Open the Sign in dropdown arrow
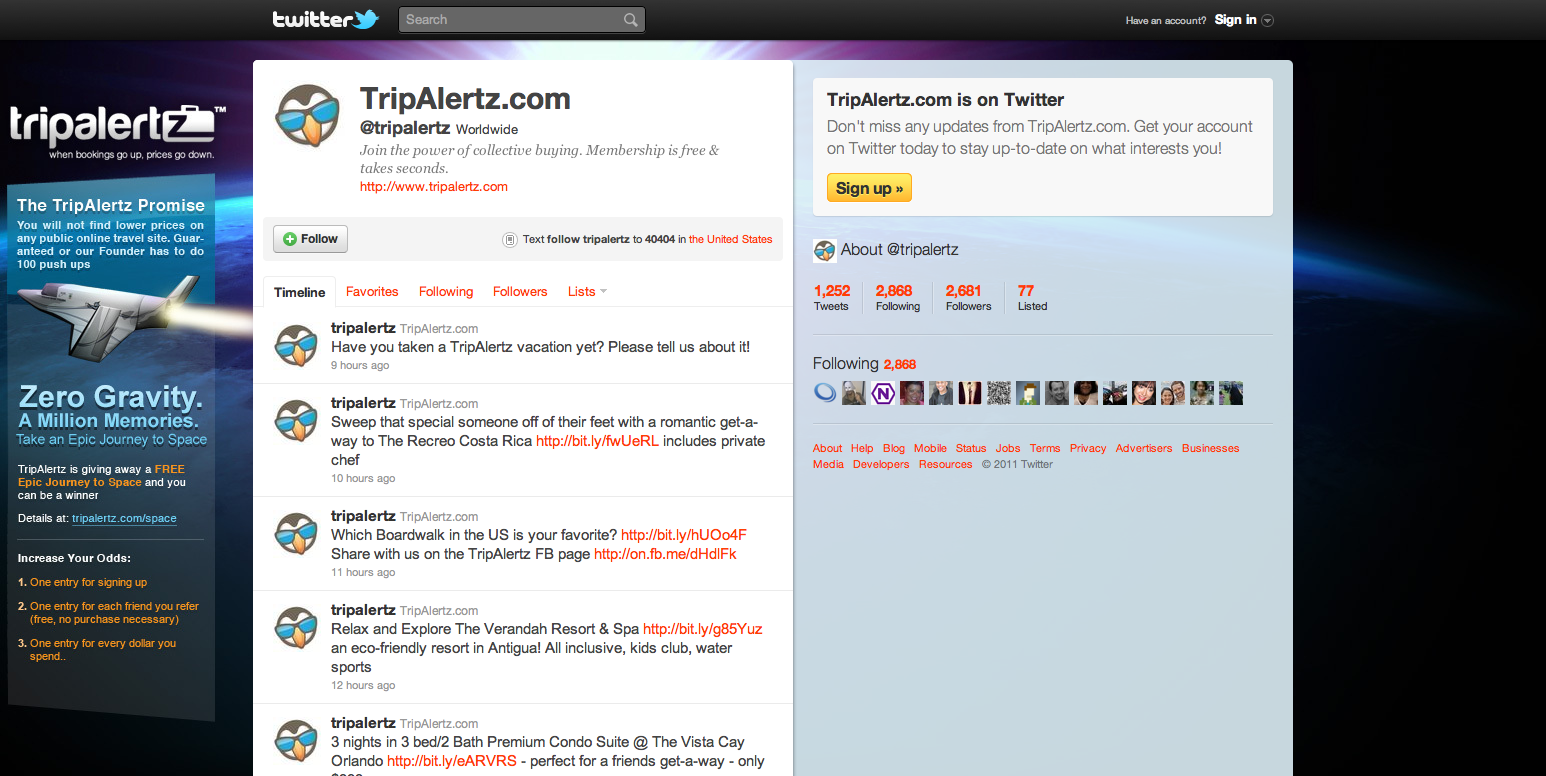 [1268, 20]
